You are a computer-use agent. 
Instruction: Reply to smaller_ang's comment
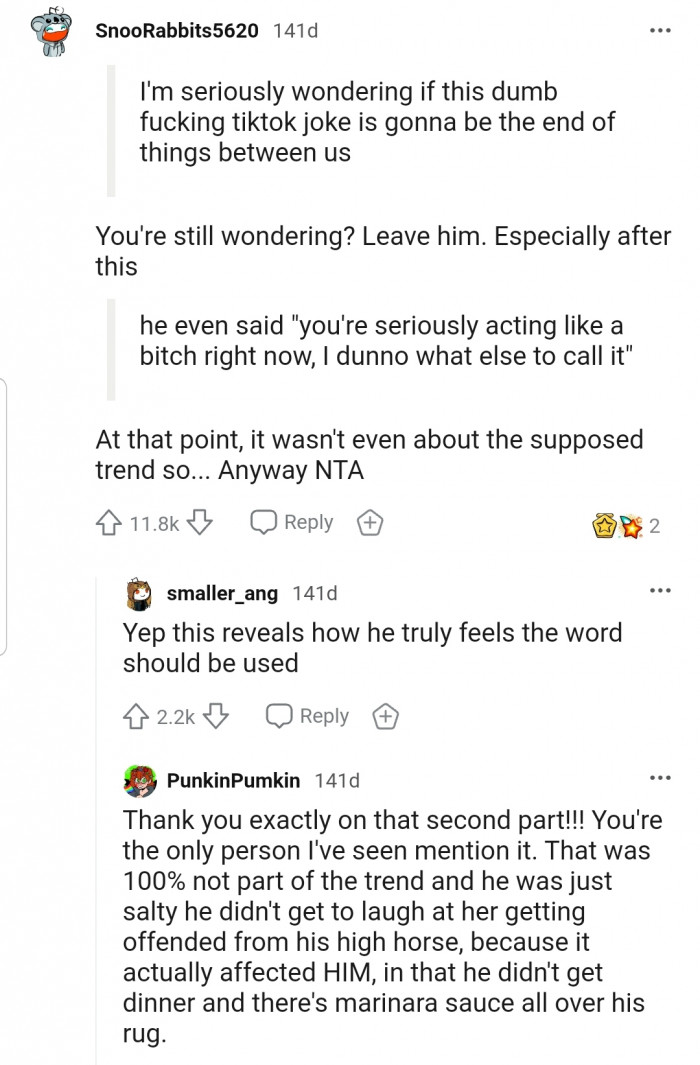(x=308, y=716)
